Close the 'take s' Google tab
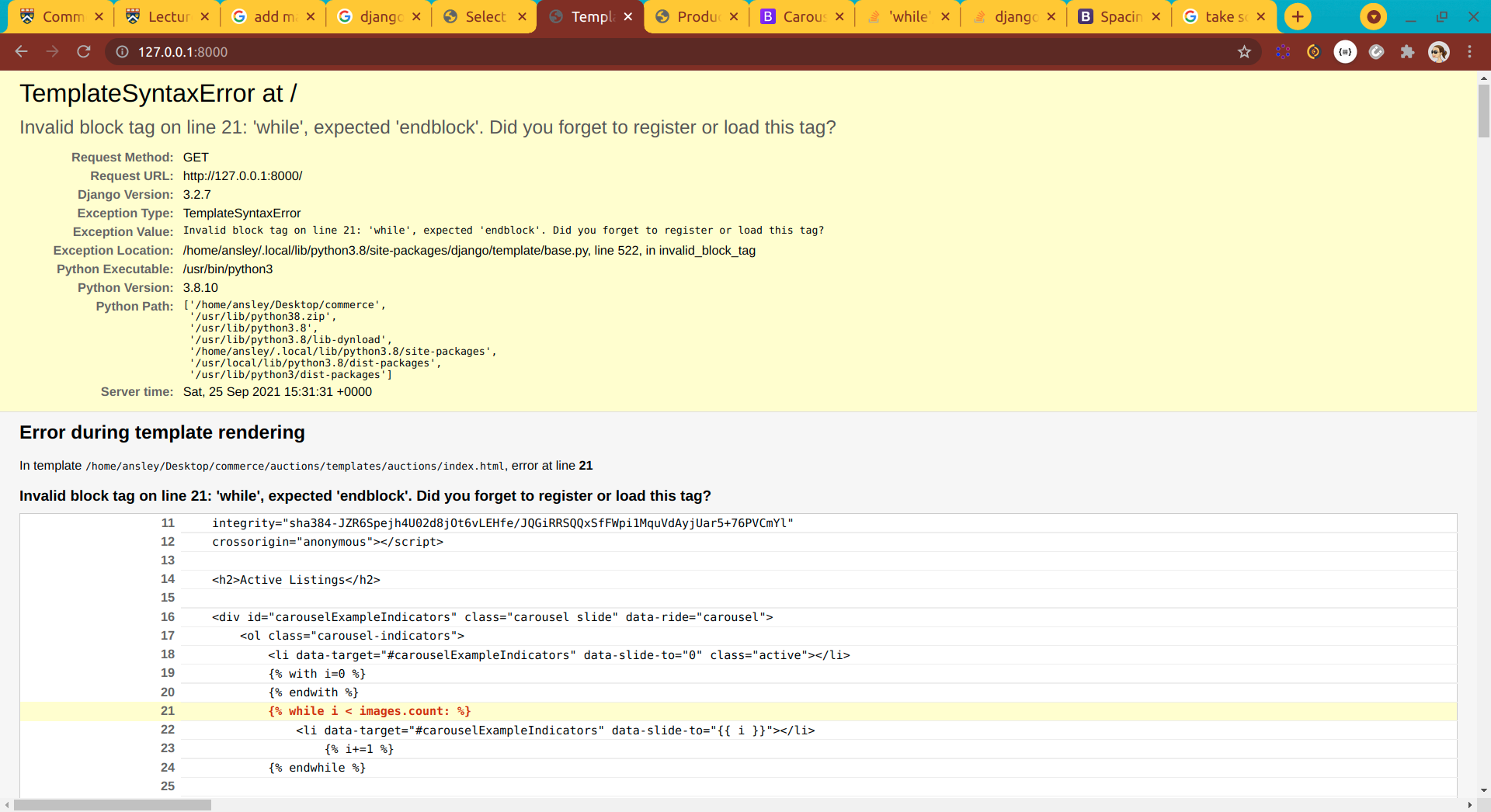This screenshot has height=812, width=1491. point(1261,16)
